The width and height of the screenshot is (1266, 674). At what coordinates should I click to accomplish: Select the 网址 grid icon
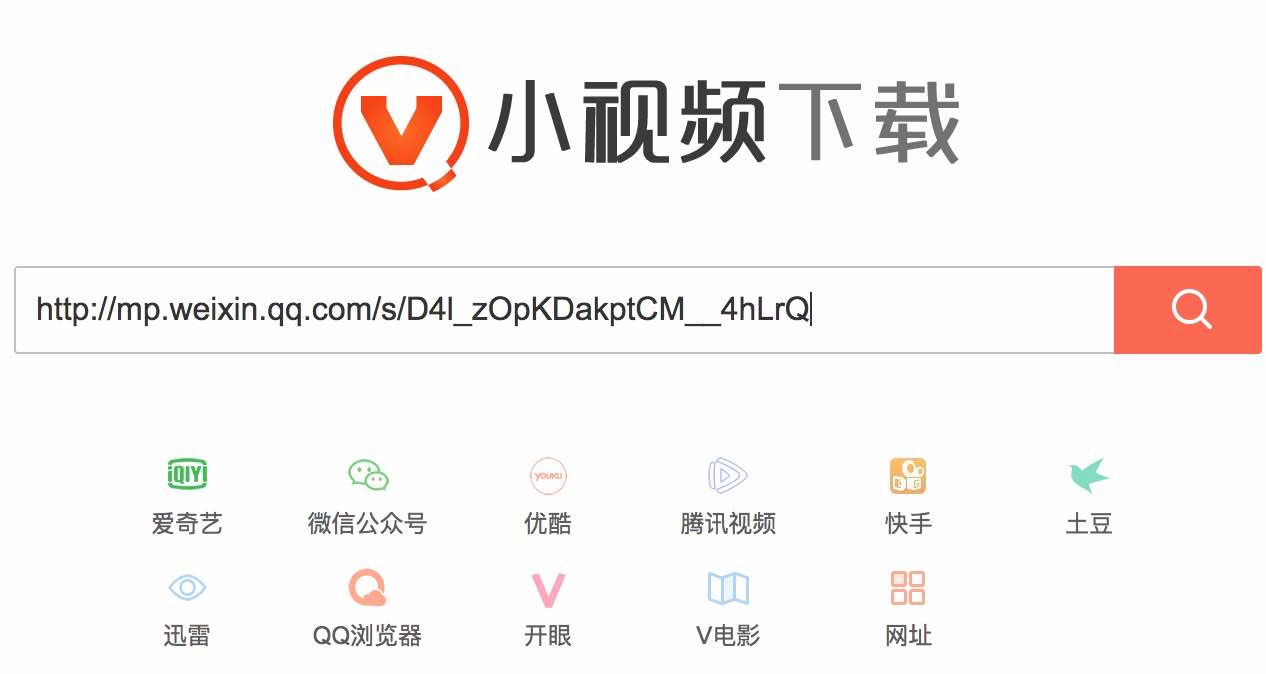(908, 588)
